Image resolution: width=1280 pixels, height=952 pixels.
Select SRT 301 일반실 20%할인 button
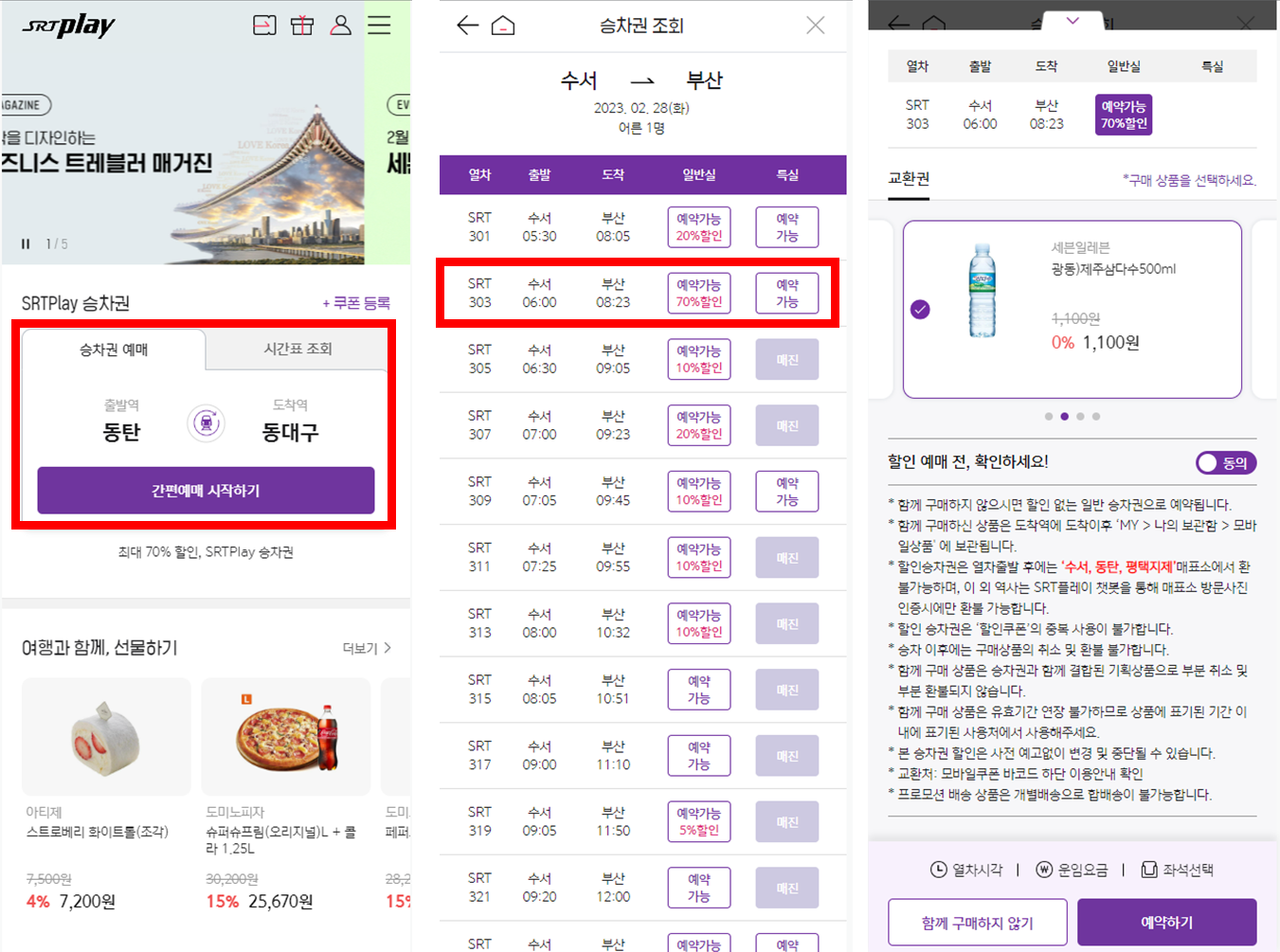[699, 227]
